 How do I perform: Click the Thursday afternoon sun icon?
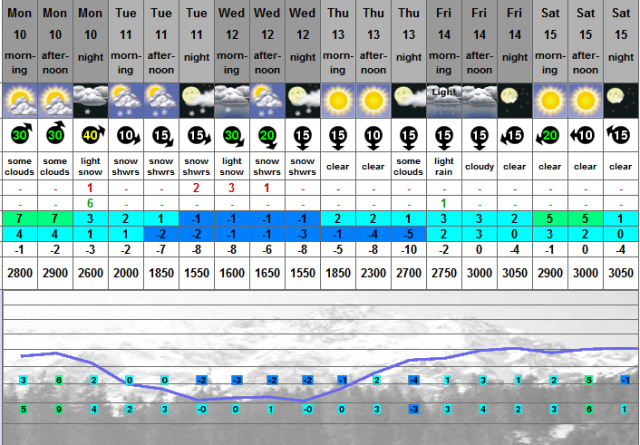(373, 101)
